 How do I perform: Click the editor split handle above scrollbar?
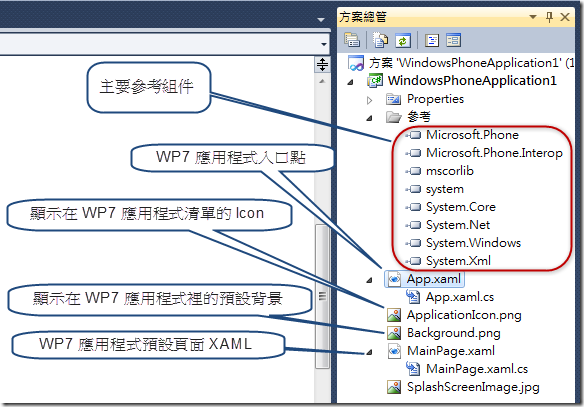[x=322, y=64]
